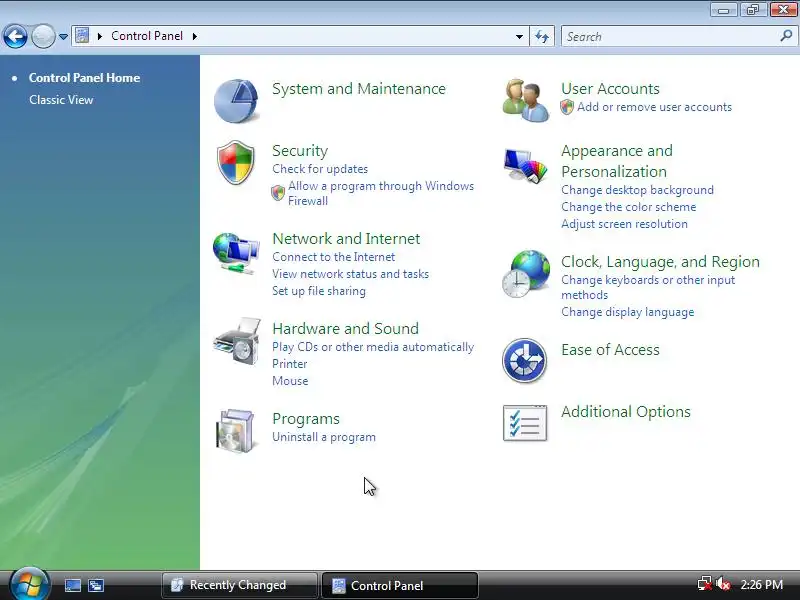This screenshot has width=800, height=600.
Task: Open the Ease of Access heading
Action: (x=610, y=350)
